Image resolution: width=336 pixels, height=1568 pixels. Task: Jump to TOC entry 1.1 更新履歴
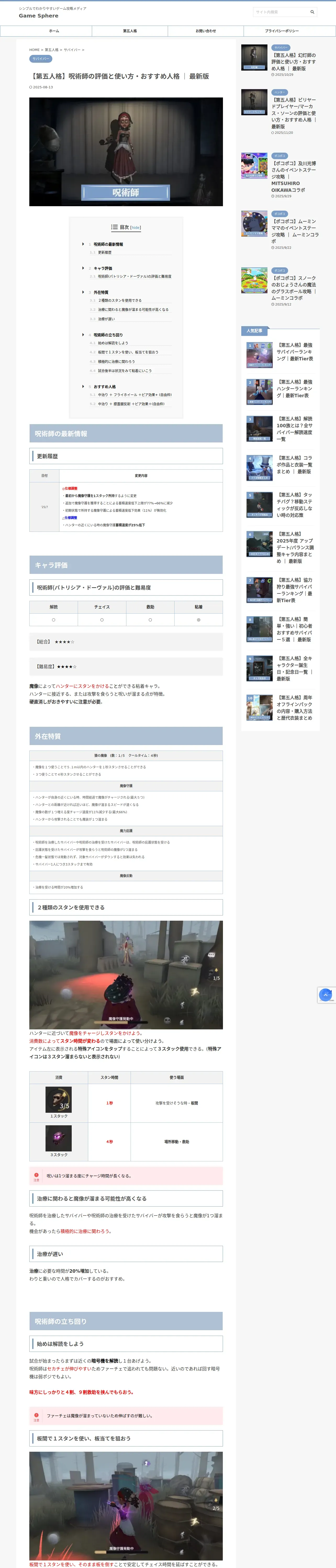point(105,253)
